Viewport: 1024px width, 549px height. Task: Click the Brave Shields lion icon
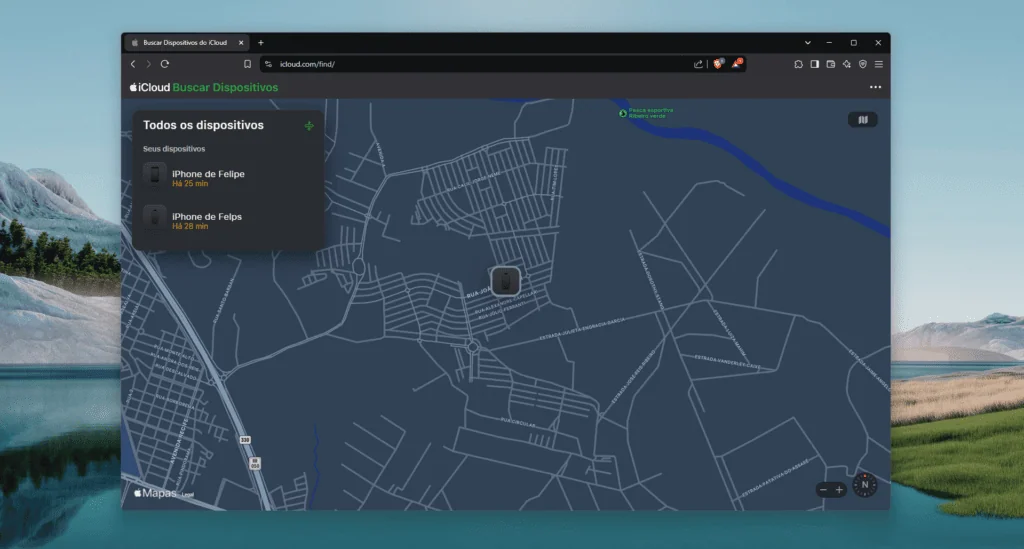coord(717,64)
